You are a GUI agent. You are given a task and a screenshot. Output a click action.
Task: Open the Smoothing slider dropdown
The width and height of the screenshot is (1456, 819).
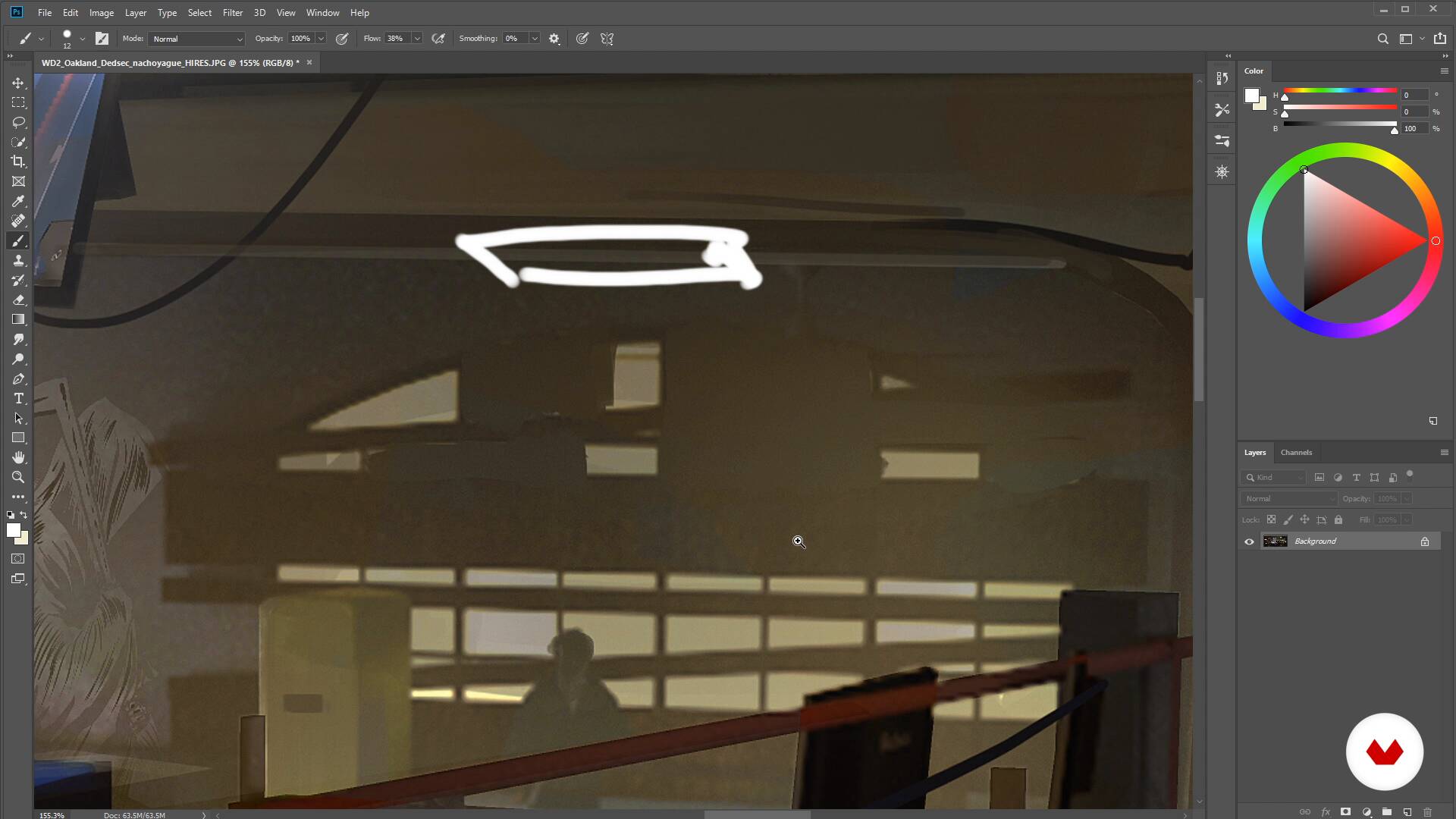(534, 39)
